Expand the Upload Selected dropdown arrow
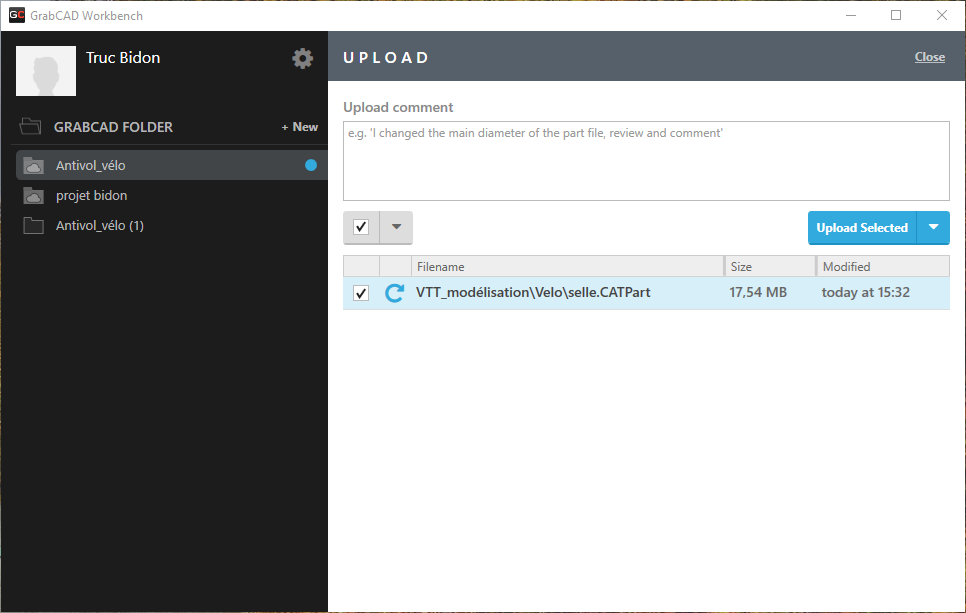 point(933,227)
